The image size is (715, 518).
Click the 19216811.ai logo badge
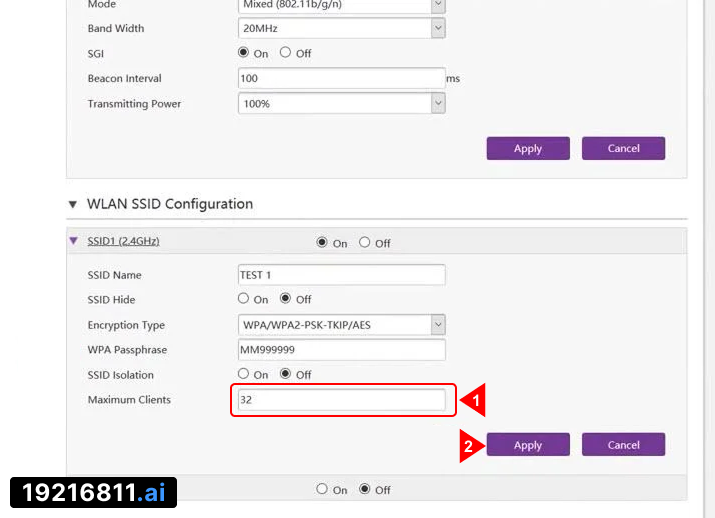[93, 492]
